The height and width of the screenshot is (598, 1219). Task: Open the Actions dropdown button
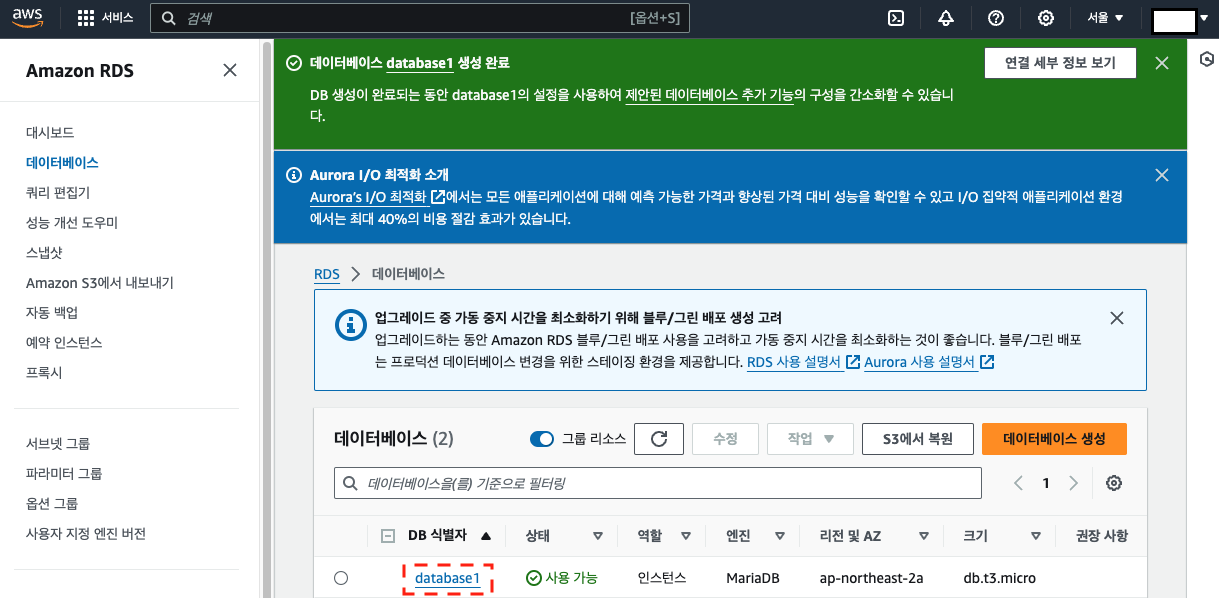(810, 439)
